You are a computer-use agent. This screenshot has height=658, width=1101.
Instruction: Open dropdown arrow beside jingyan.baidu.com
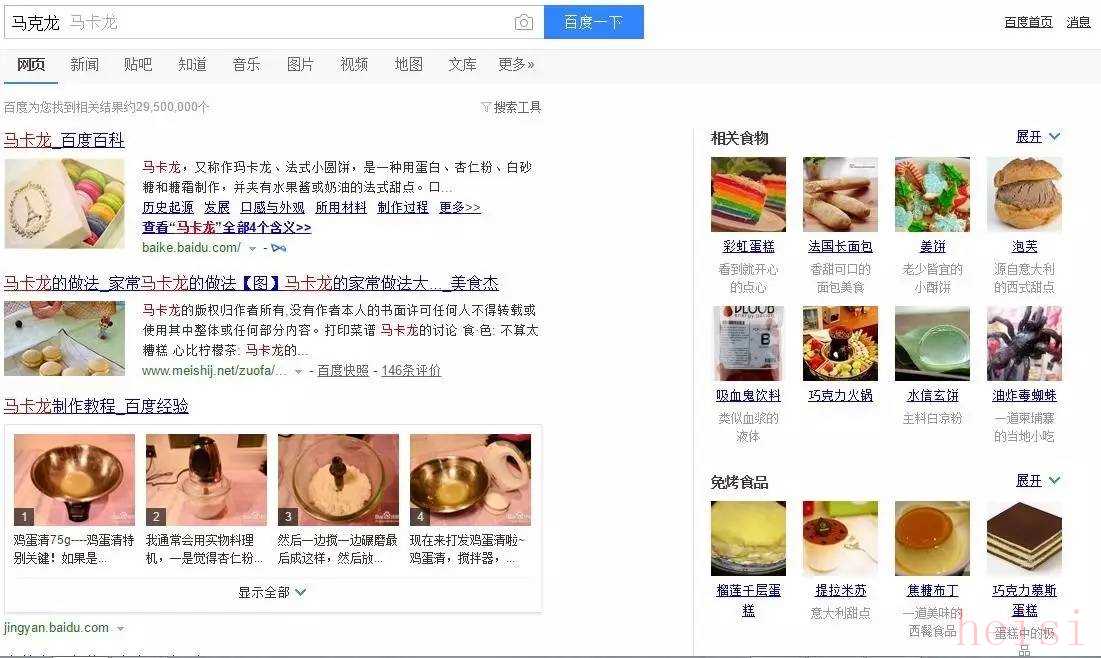click(121, 629)
